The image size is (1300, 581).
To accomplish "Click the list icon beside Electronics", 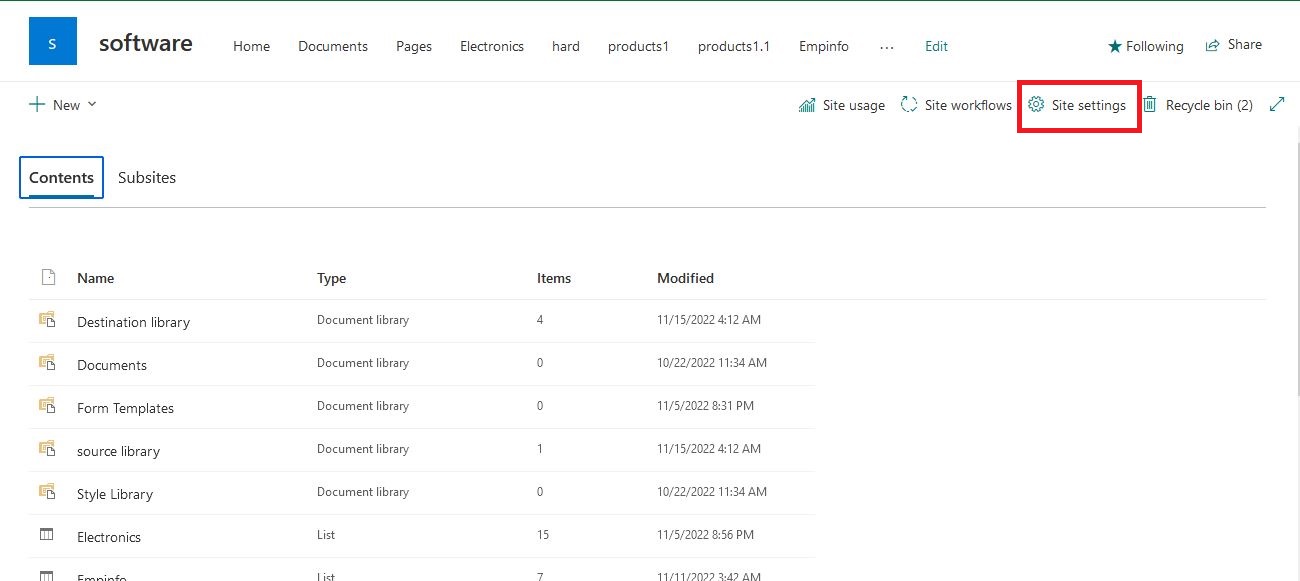I will (x=46, y=535).
